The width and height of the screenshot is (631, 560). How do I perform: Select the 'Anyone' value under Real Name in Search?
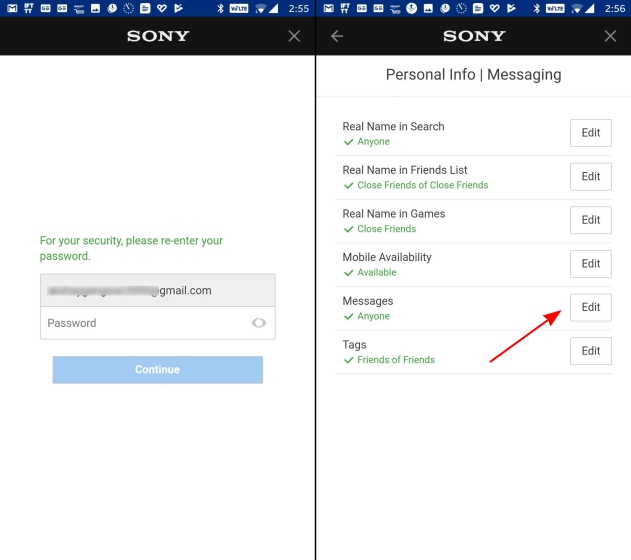click(373, 142)
